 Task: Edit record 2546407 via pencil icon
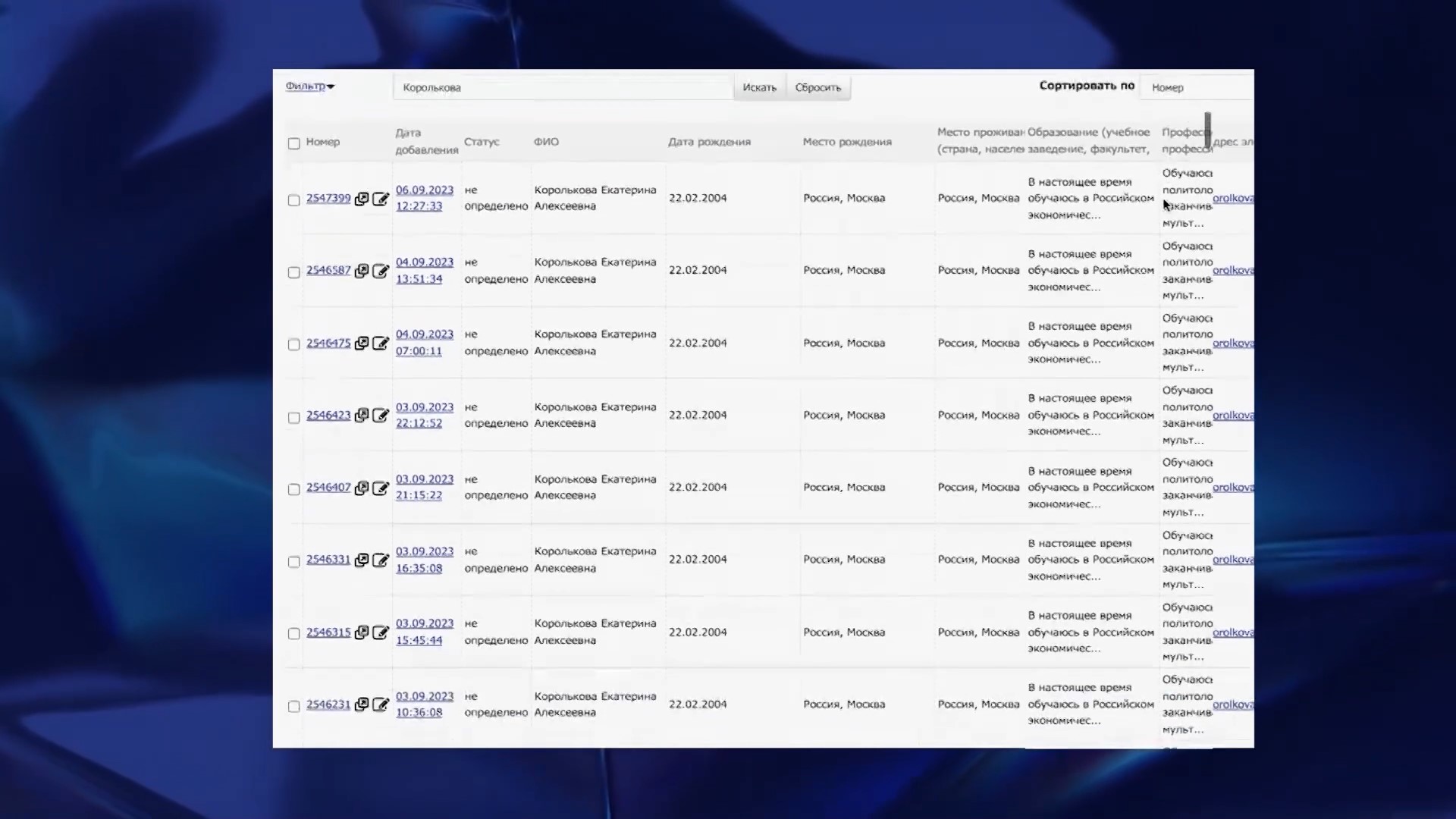[x=381, y=488]
